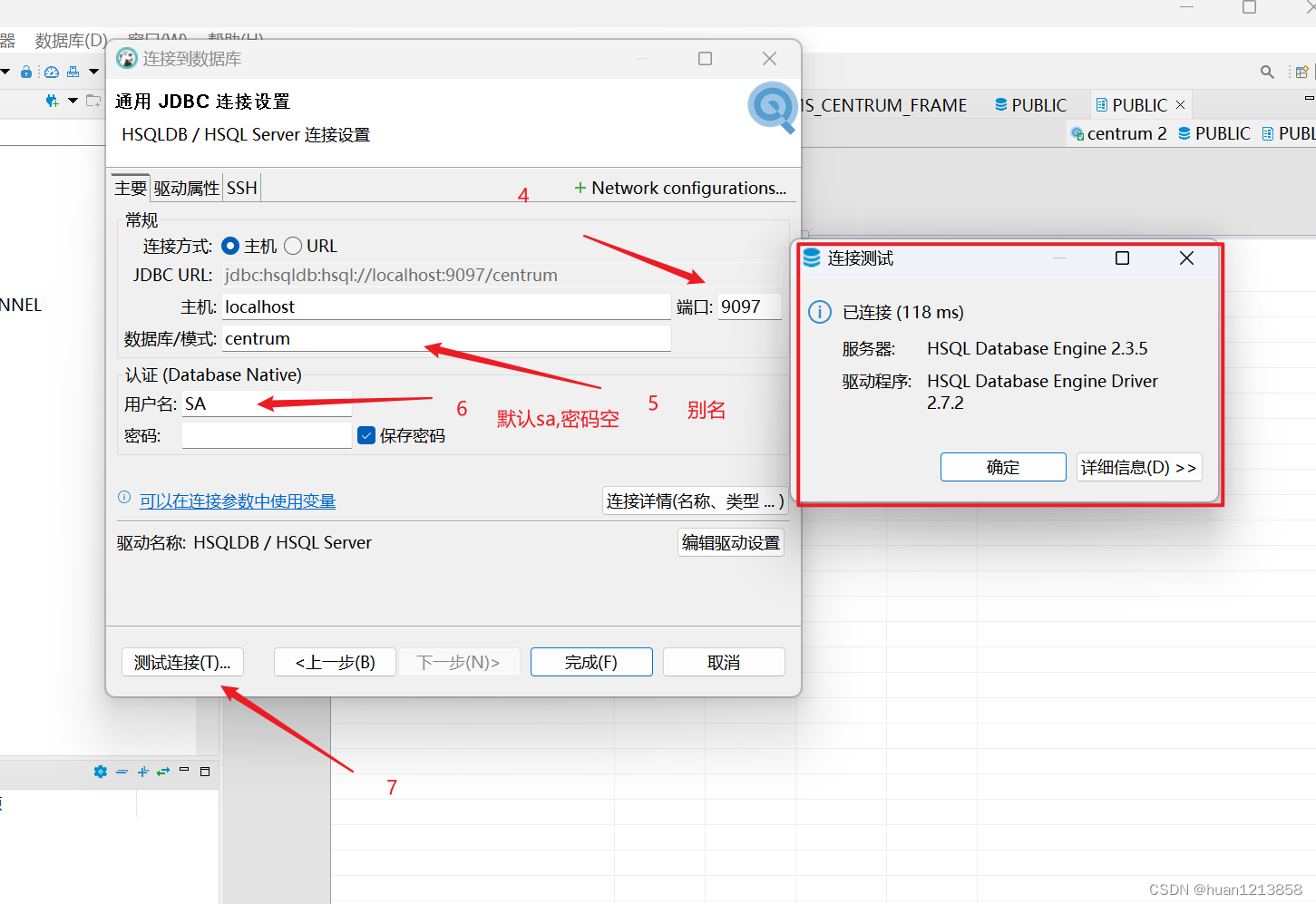The height and width of the screenshot is (904, 1316).
Task: Click the new connection plug icon
Action: [x=52, y=101]
